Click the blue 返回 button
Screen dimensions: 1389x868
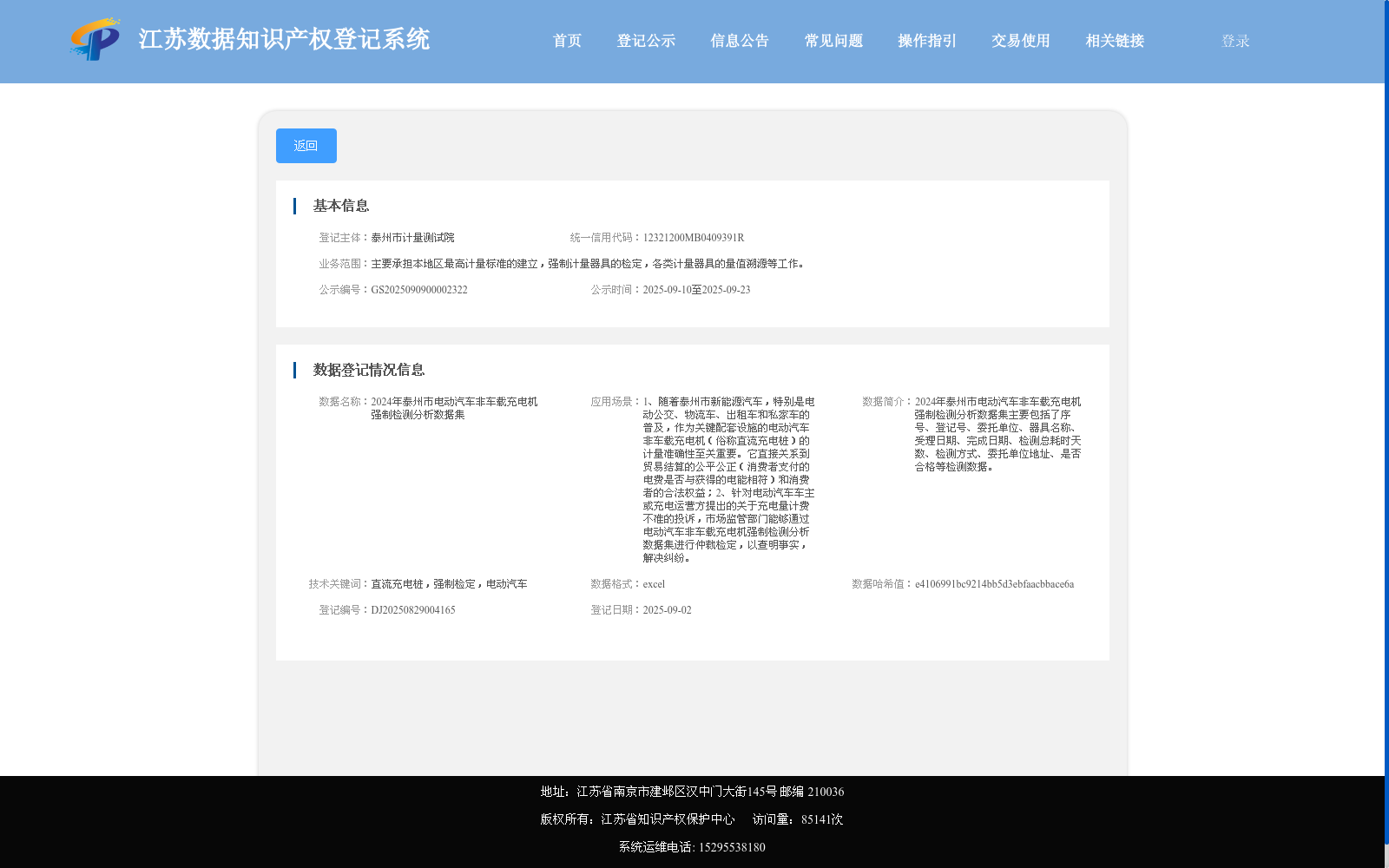(306, 146)
